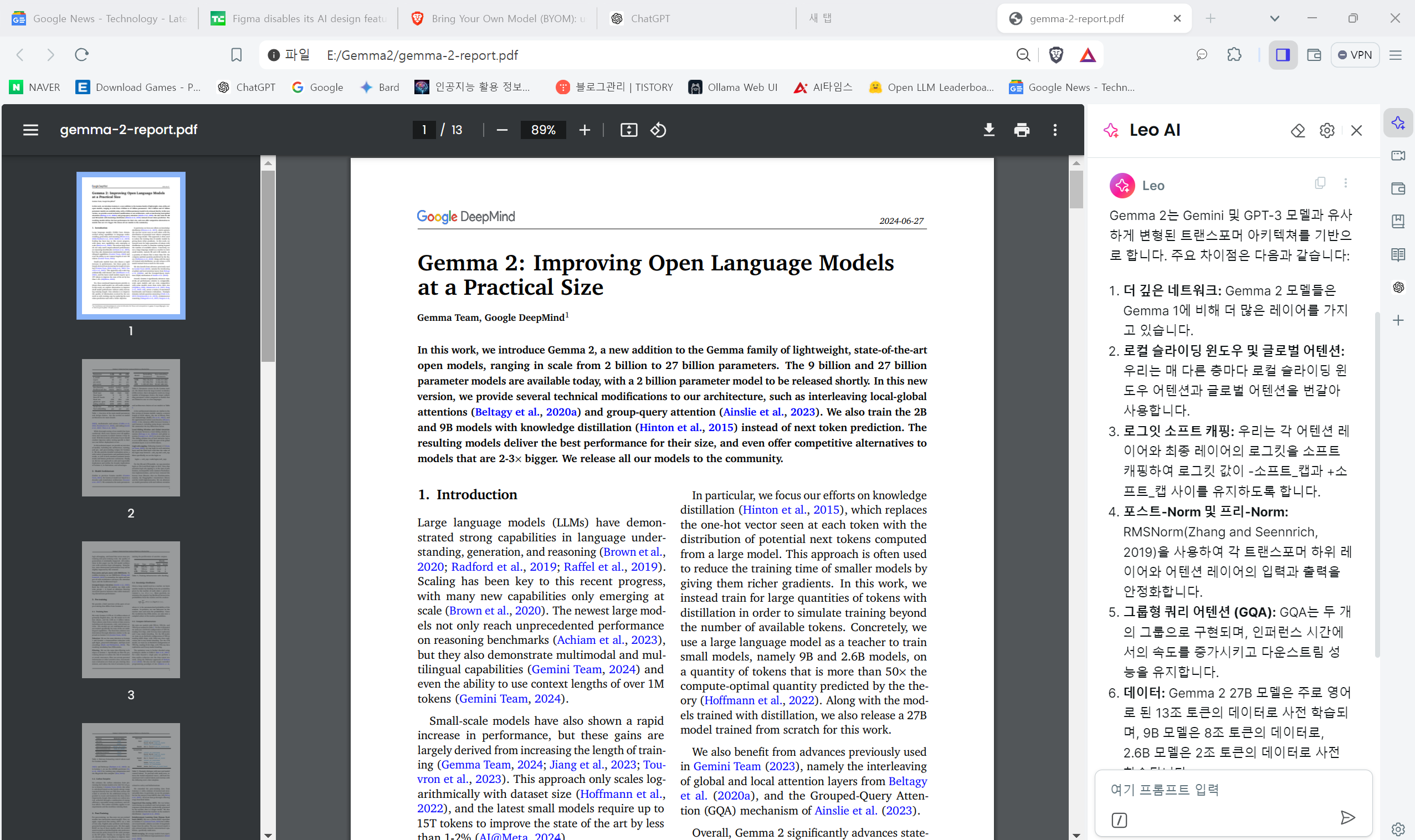Switch to Figma disables AI design tab
The height and width of the screenshot is (840, 1415).
click(298, 19)
